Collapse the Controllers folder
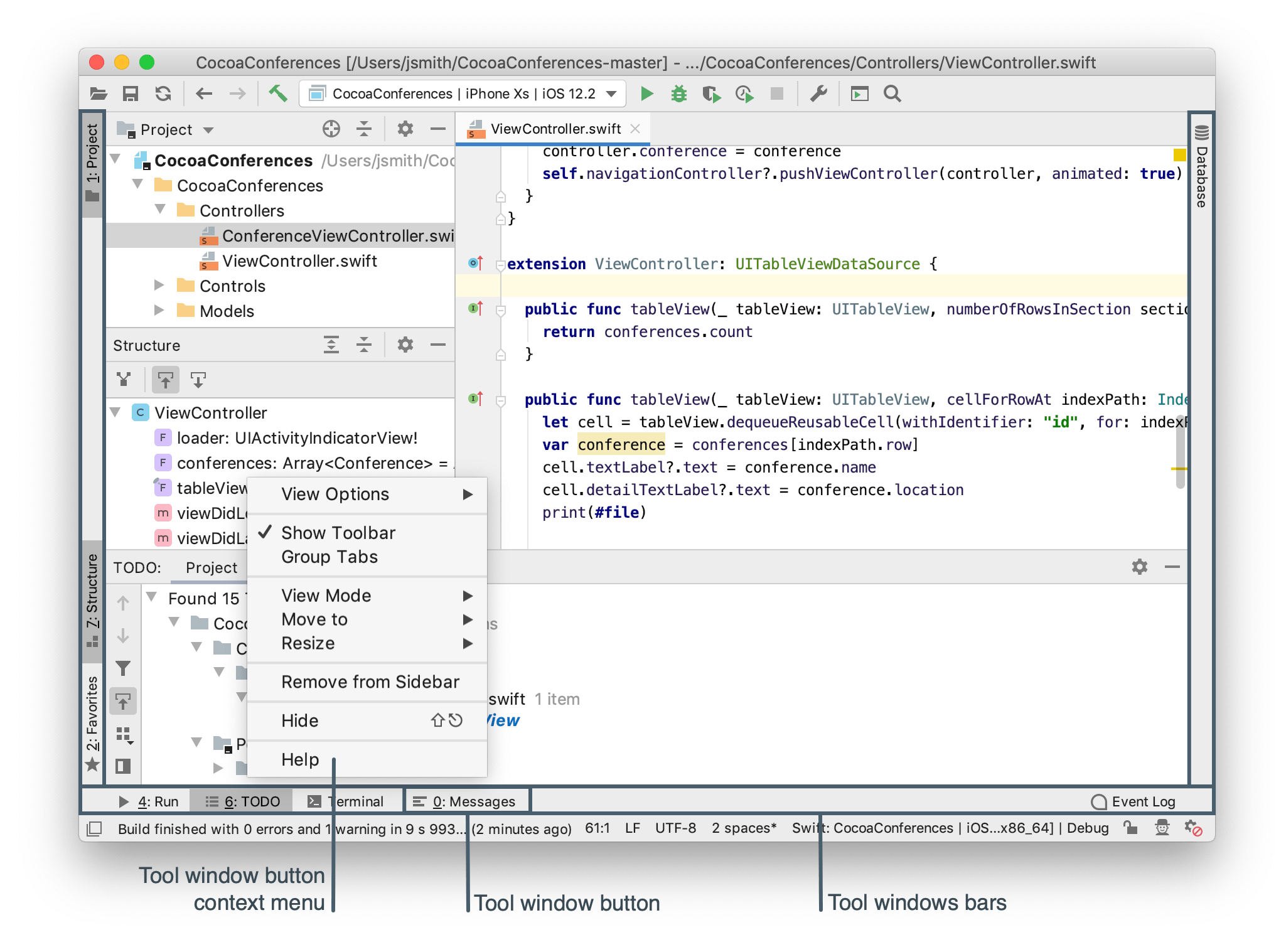 coord(160,209)
